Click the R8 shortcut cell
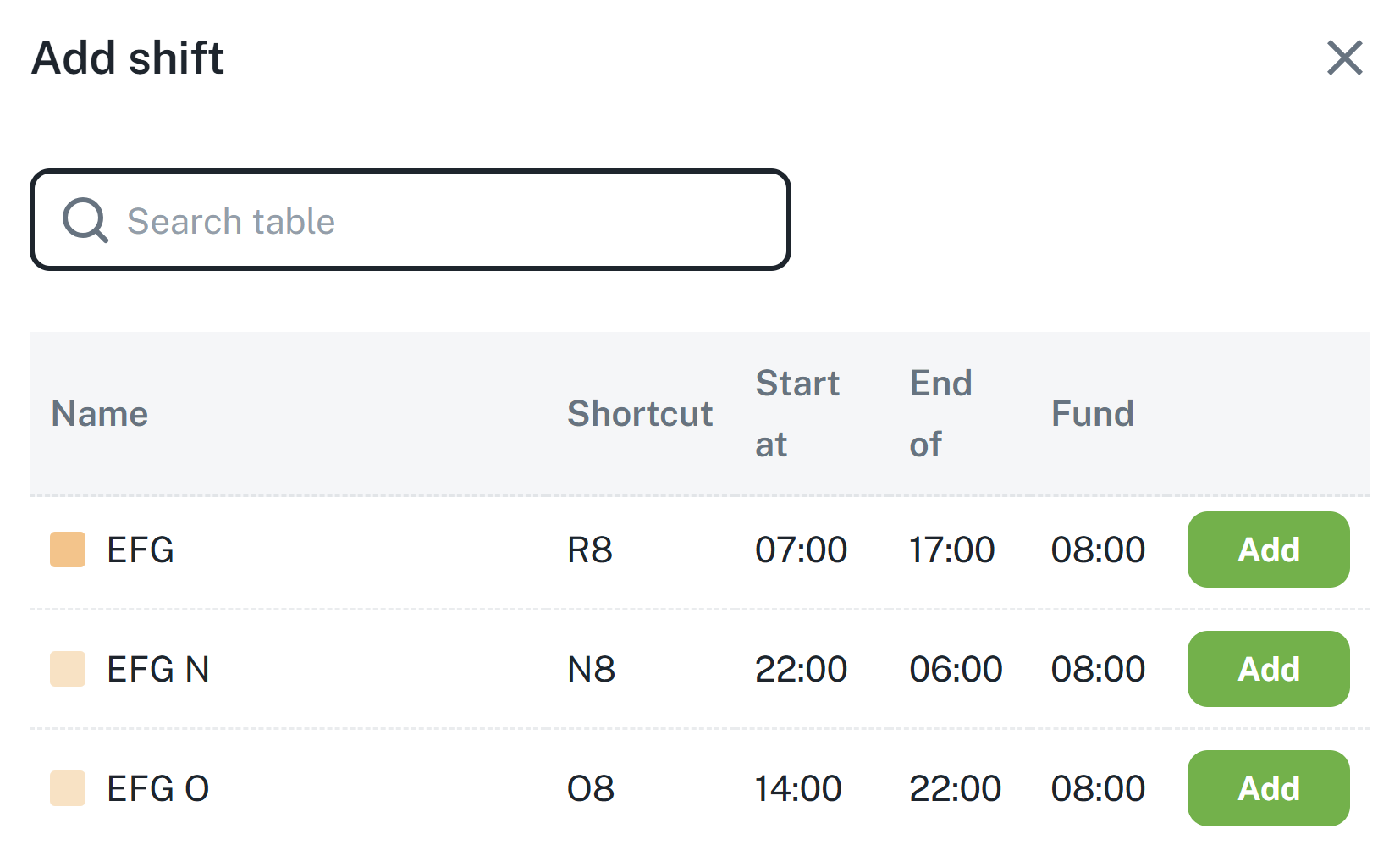1400x845 pixels. (x=590, y=550)
